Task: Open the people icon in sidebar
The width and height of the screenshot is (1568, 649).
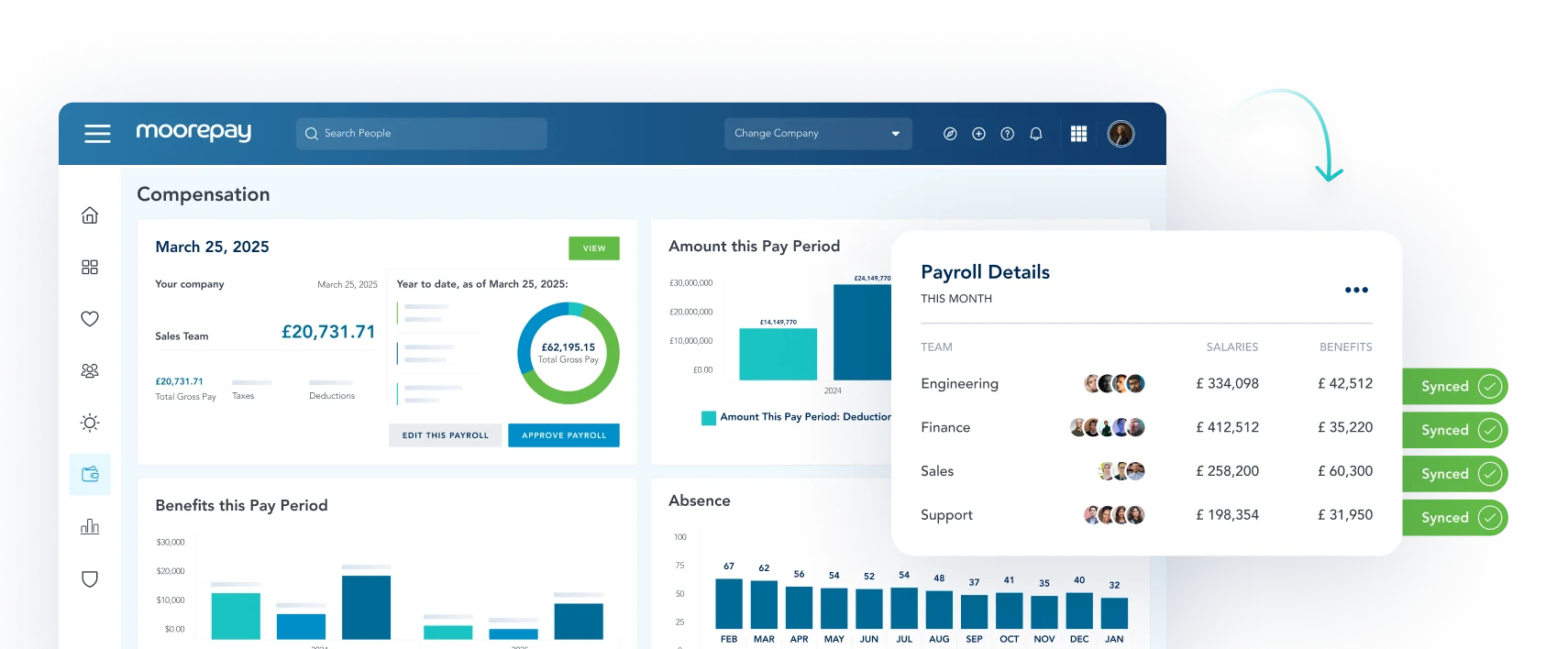Action: coord(90,370)
